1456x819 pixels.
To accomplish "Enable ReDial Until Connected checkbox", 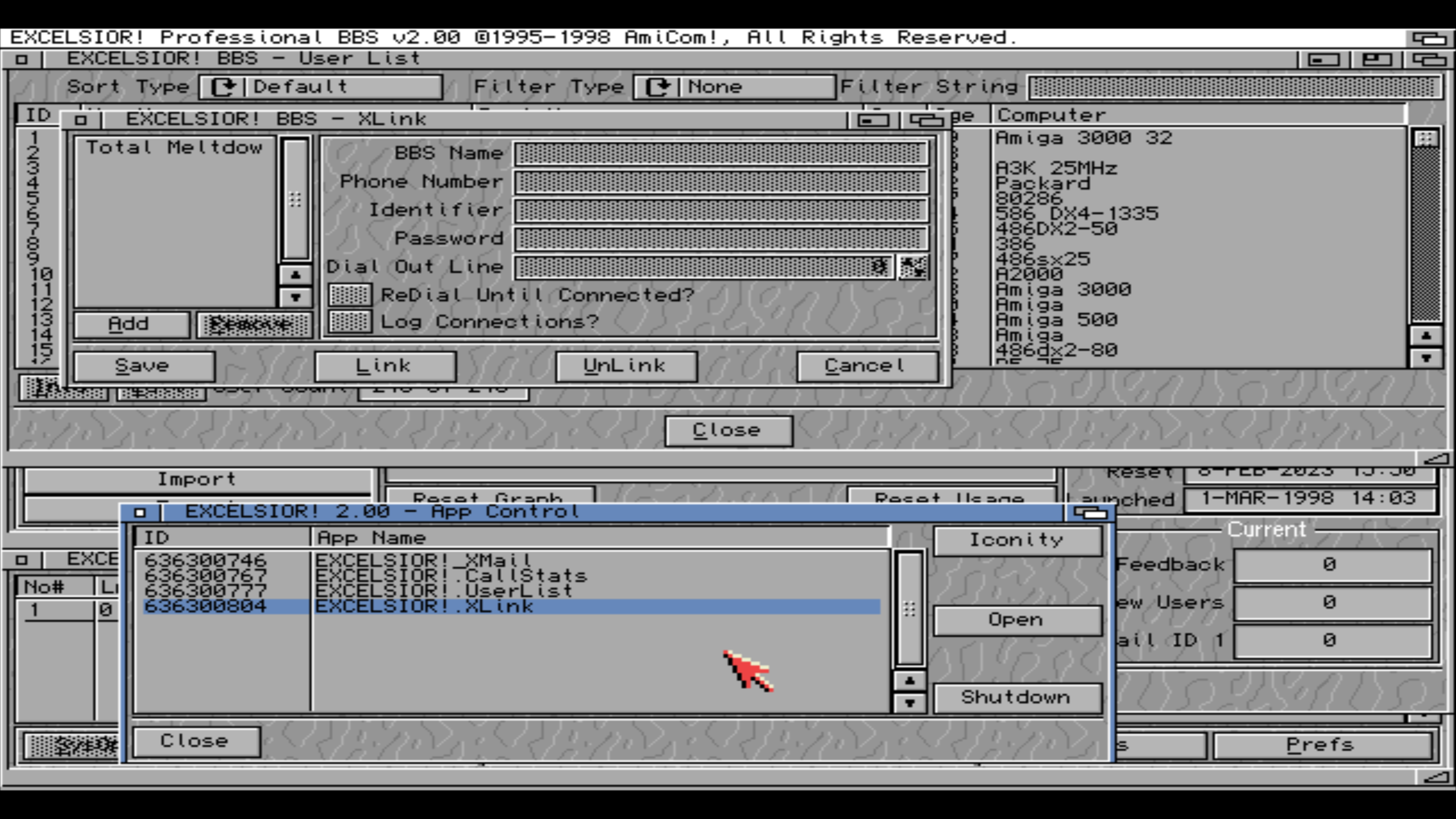I will [350, 295].
